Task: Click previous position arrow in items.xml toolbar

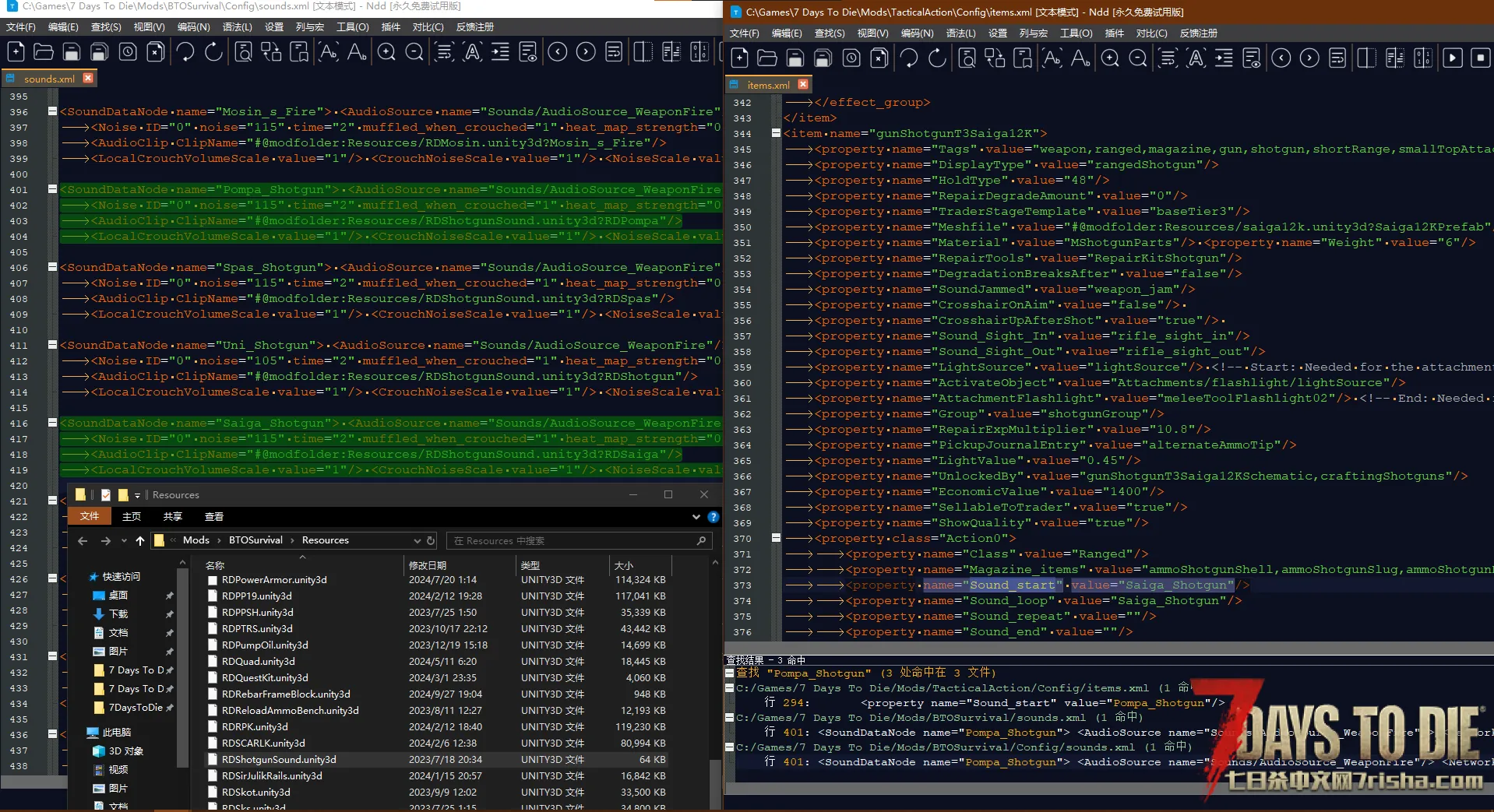Action: click(1281, 58)
